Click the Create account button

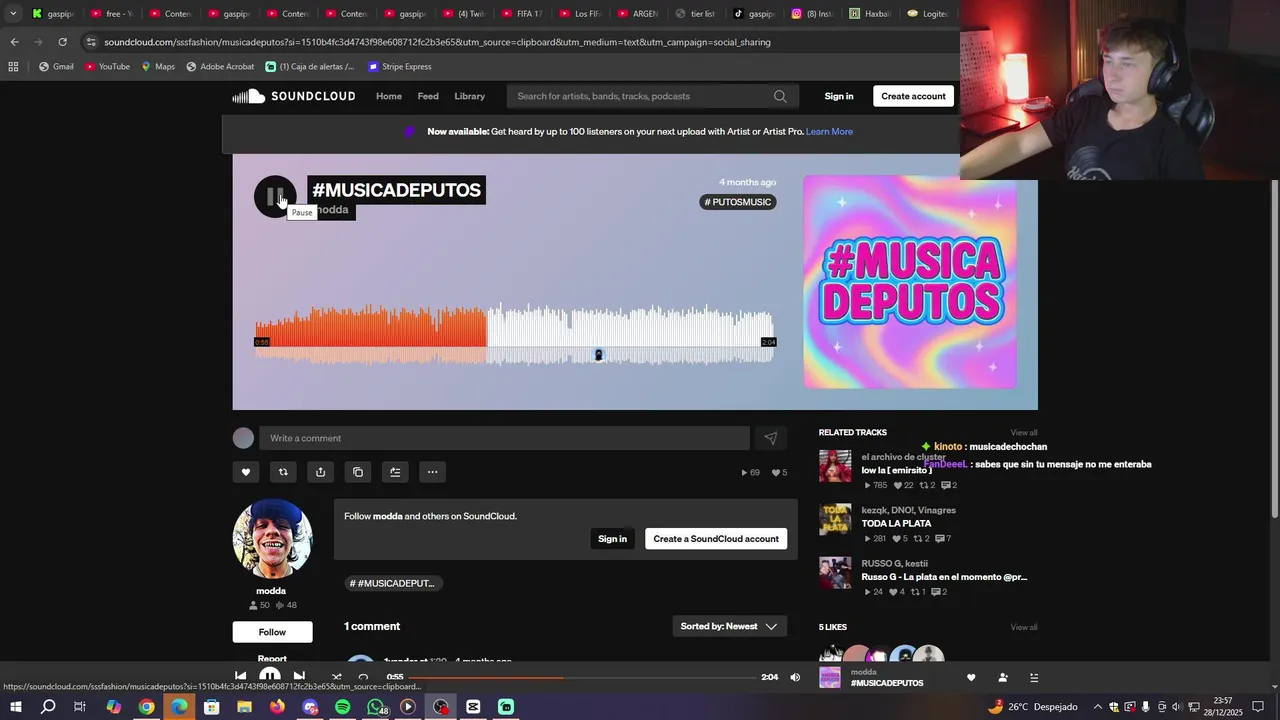click(913, 96)
